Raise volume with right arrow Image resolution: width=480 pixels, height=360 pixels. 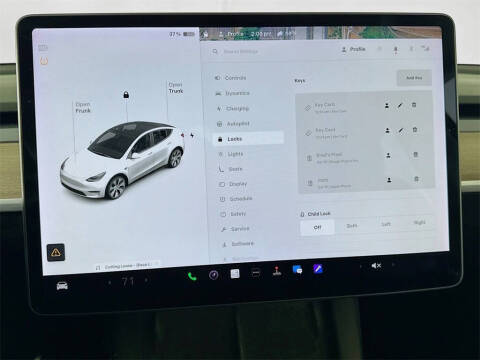(393, 265)
